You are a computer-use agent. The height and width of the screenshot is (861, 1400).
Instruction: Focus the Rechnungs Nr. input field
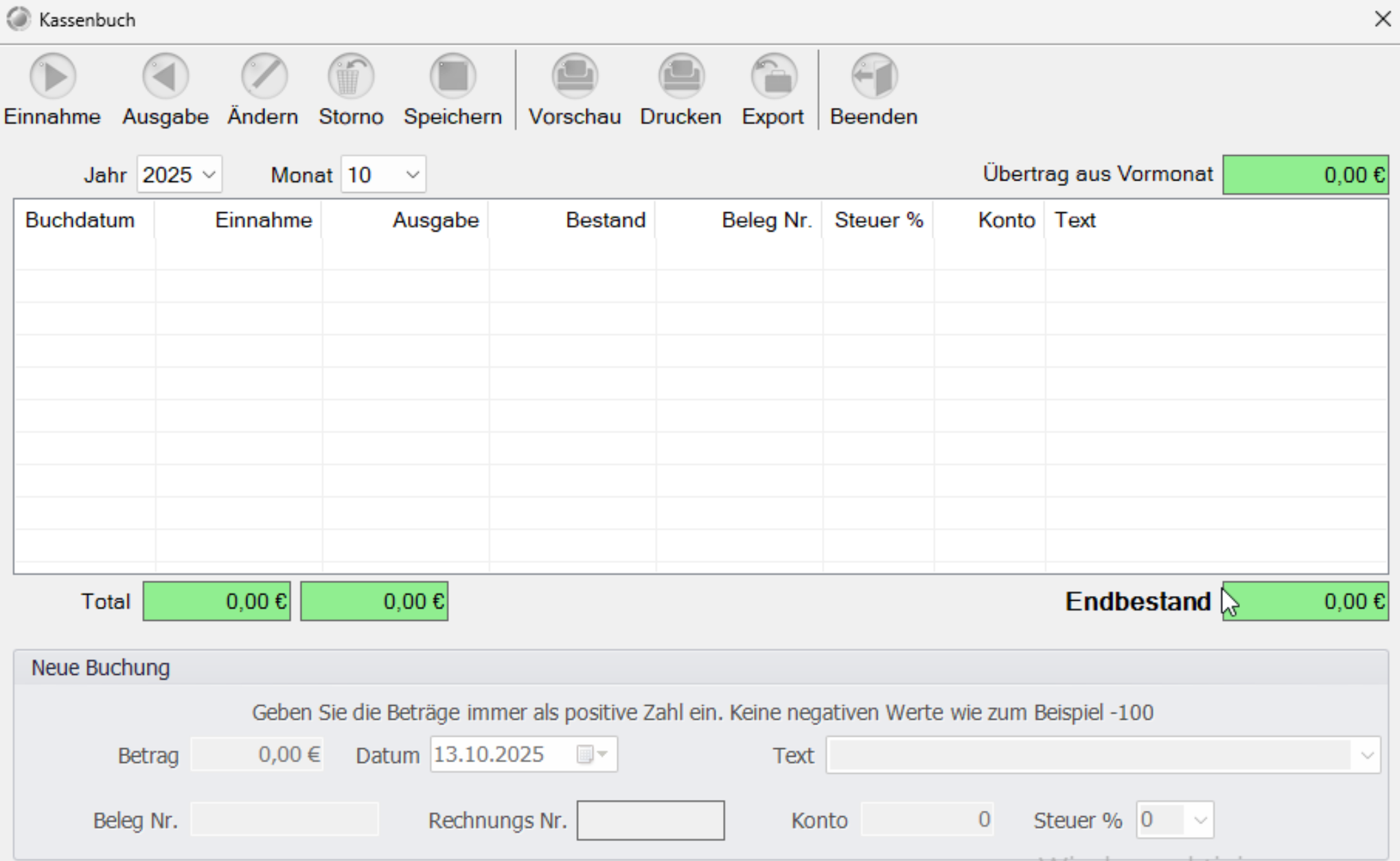pyautogui.click(x=650, y=820)
